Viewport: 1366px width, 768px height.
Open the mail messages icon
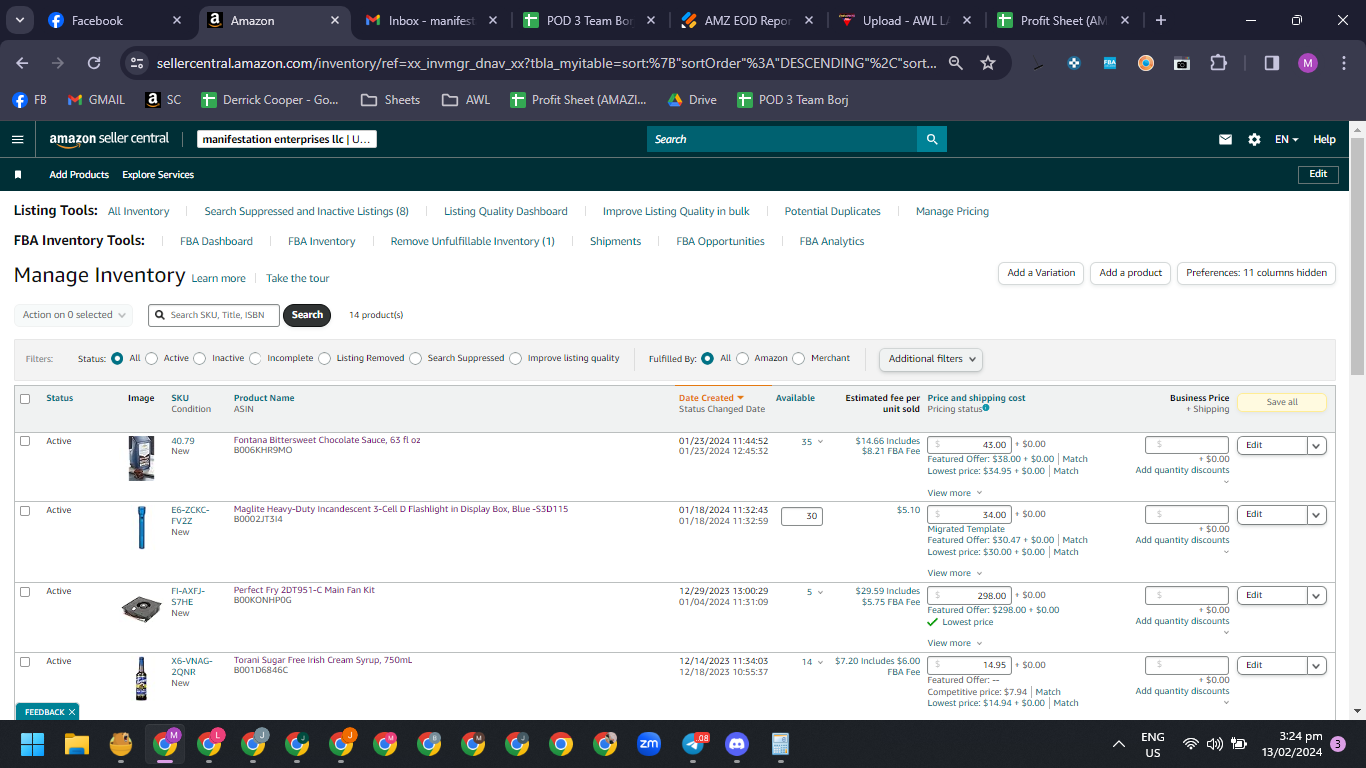(x=1225, y=140)
